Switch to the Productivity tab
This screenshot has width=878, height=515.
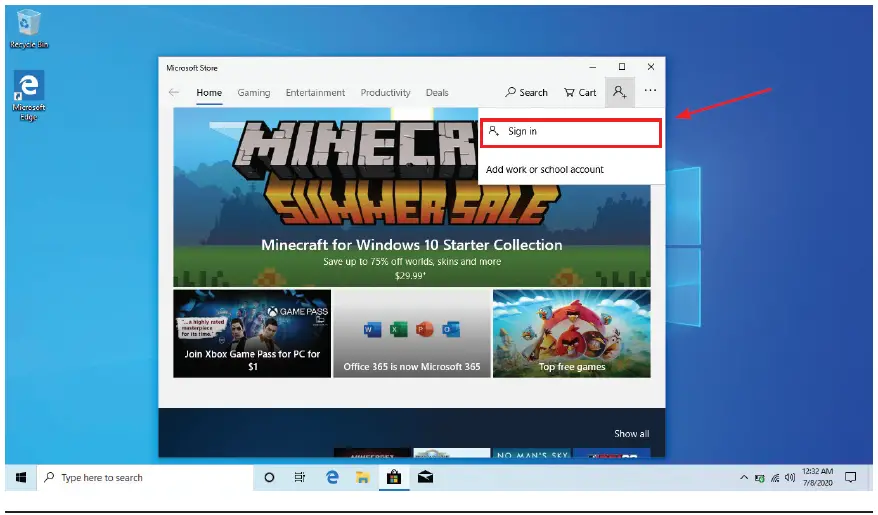[x=385, y=93]
